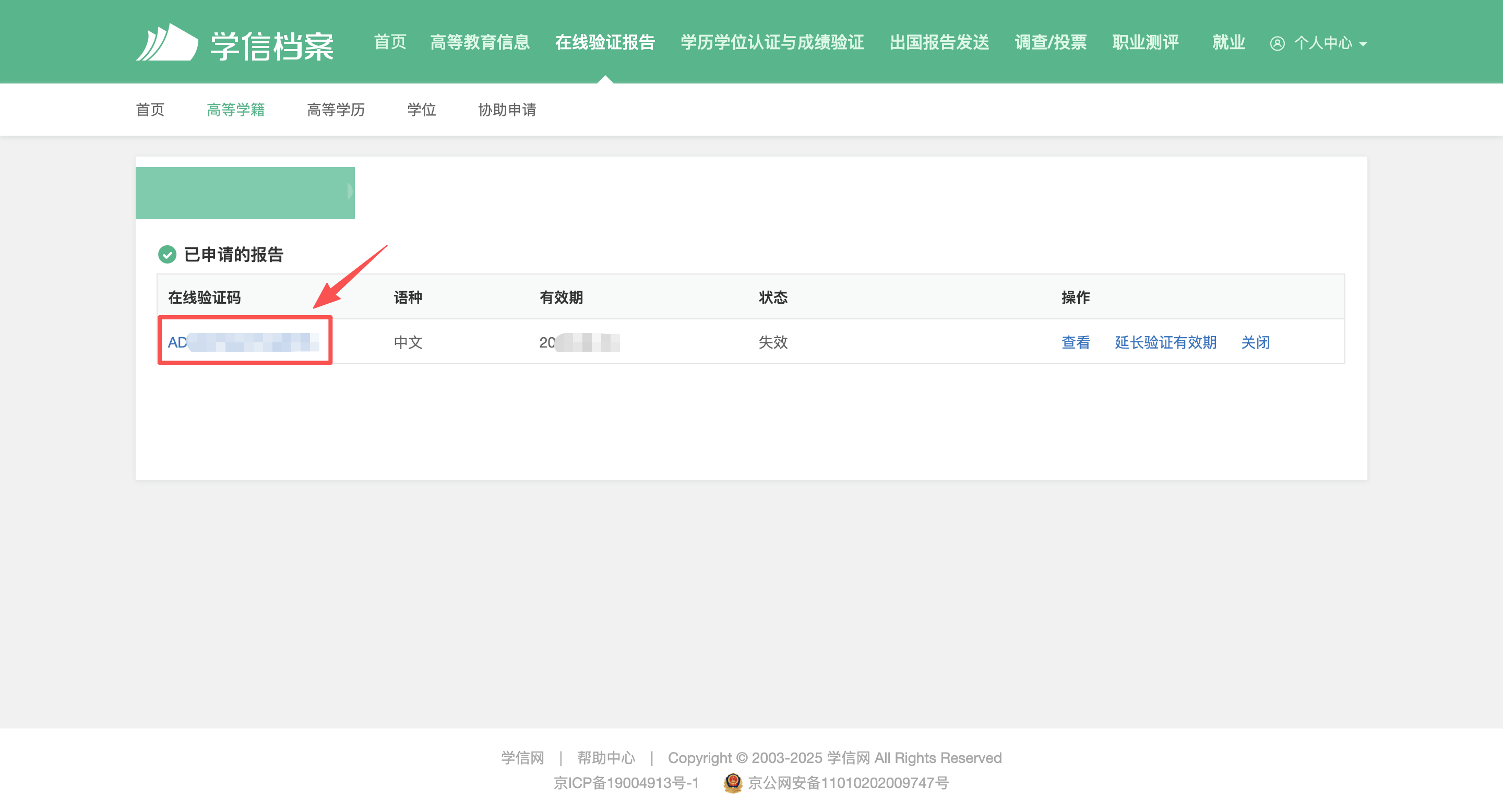Click 延长验证有效期 link

(x=1165, y=342)
